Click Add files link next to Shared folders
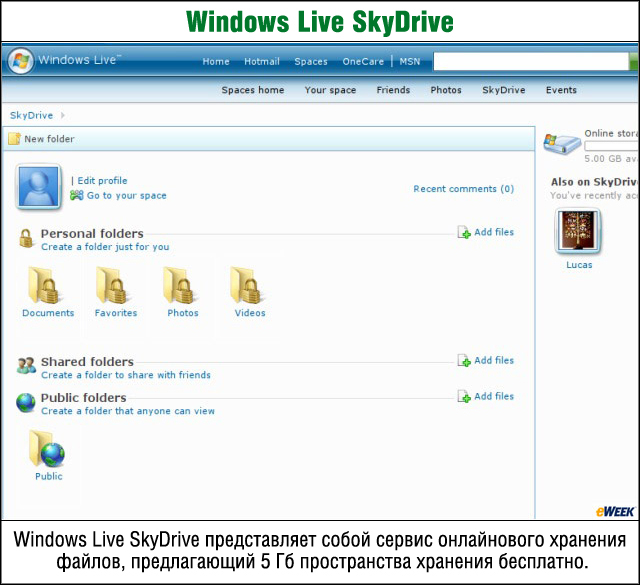Image resolution: width=640 pixels, height=585 pixels. [494, 360]
